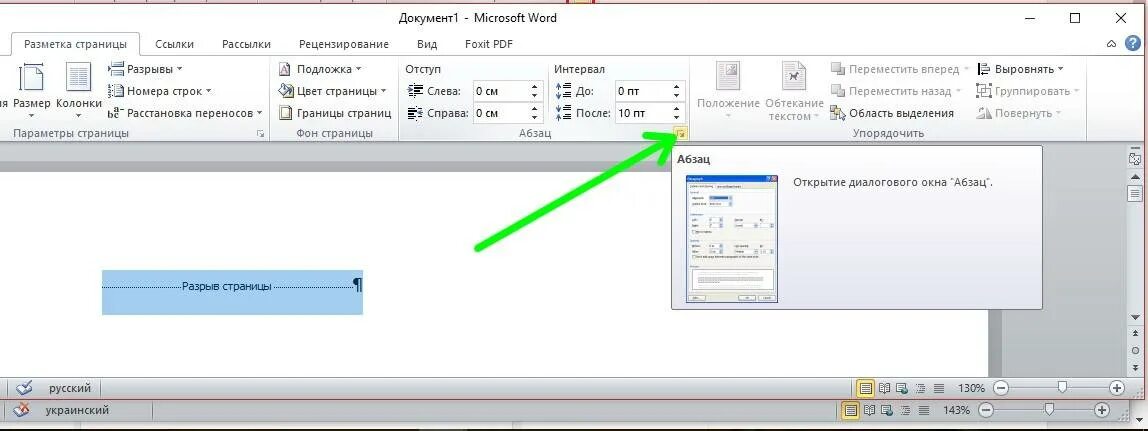Switch to the Ссылки tab

174,44
